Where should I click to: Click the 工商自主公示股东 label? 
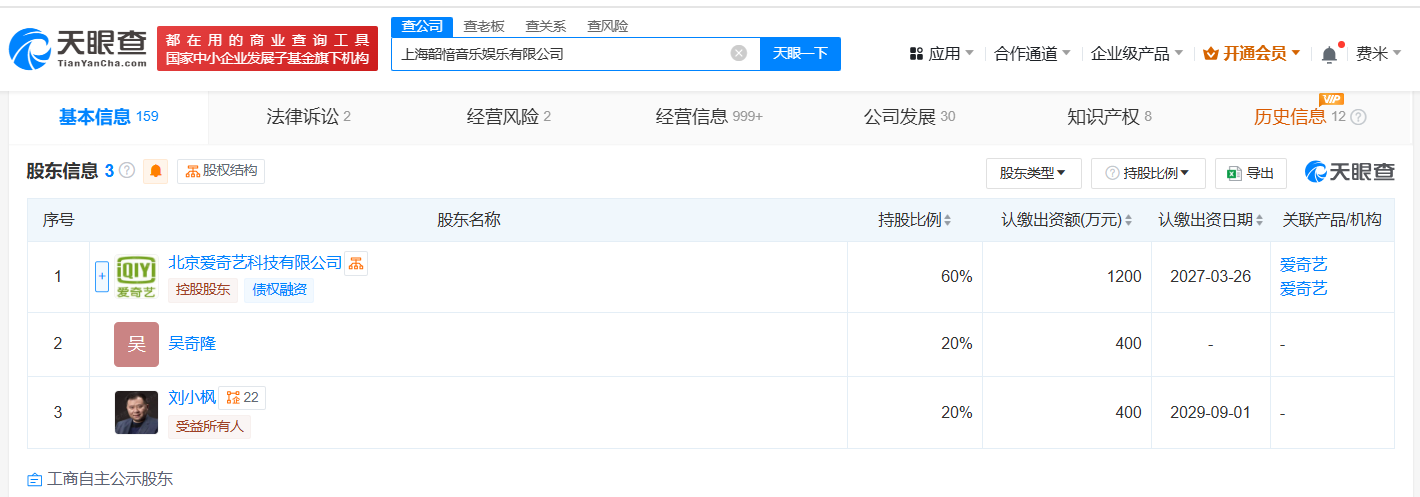tap(110, 480)
